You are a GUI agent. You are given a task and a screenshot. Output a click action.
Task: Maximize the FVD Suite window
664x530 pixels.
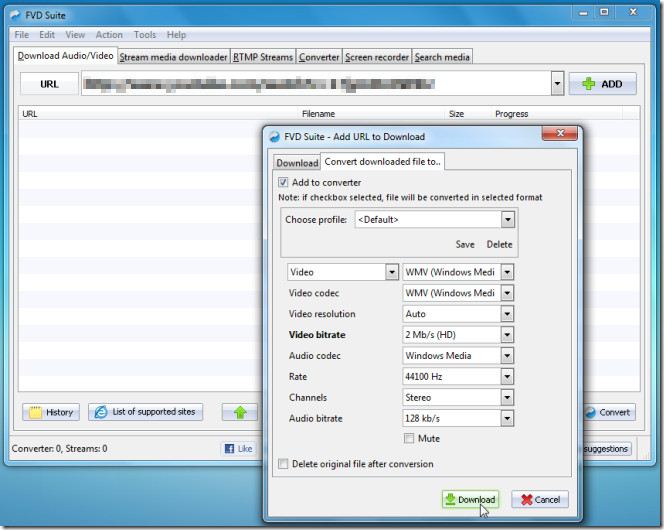[x=604, y=12]
